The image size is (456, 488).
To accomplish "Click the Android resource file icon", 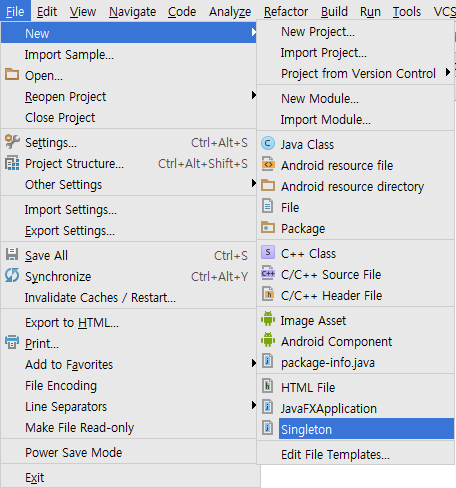I will [x=268, y=164].
